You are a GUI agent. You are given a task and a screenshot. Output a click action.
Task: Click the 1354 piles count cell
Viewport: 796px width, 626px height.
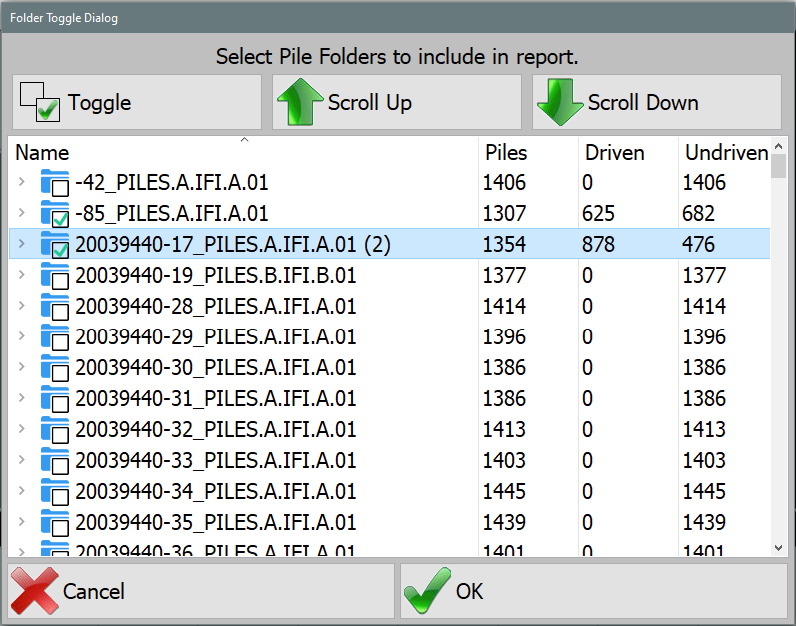504,244
